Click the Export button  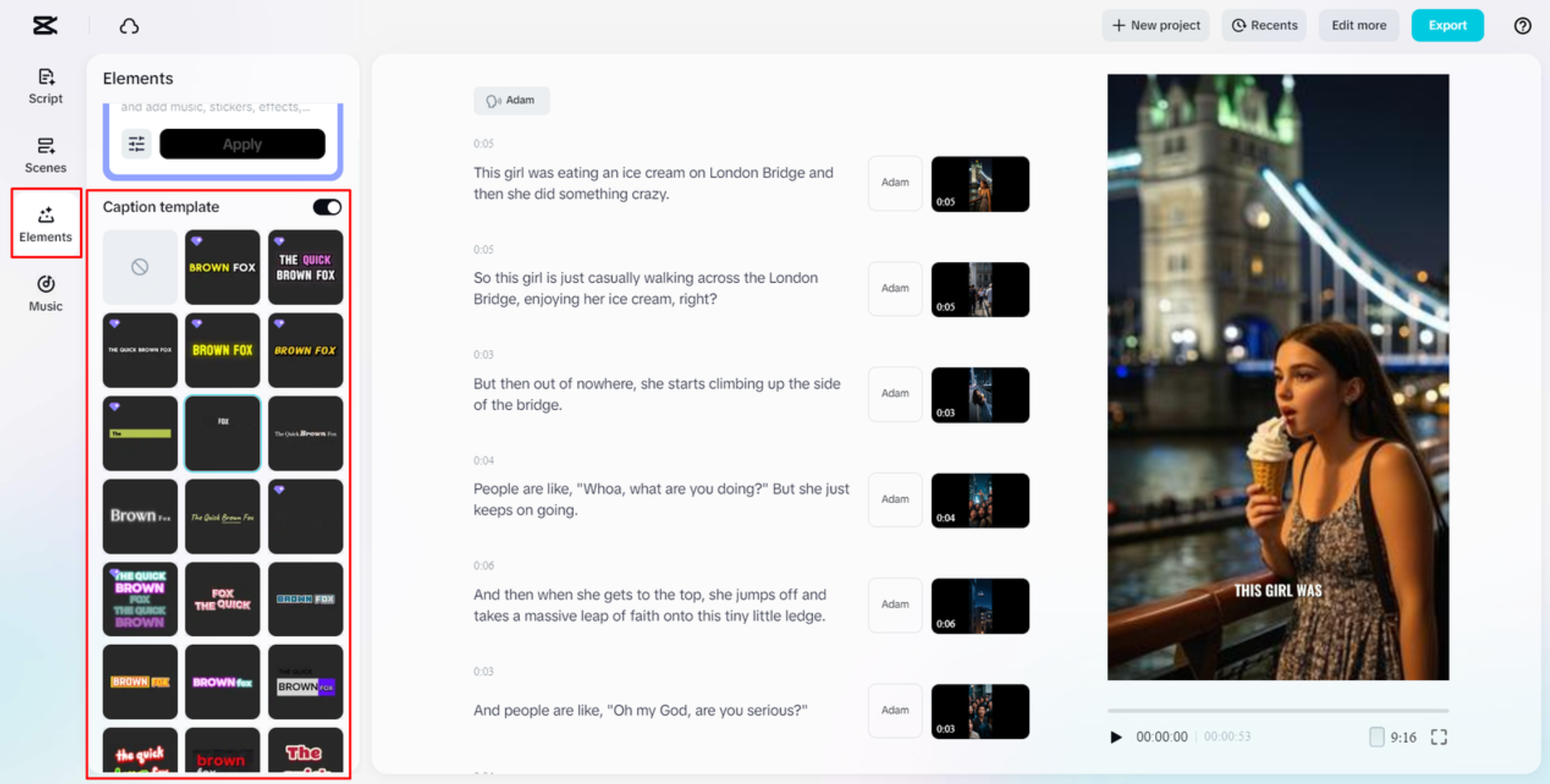tap(1447, 26)
